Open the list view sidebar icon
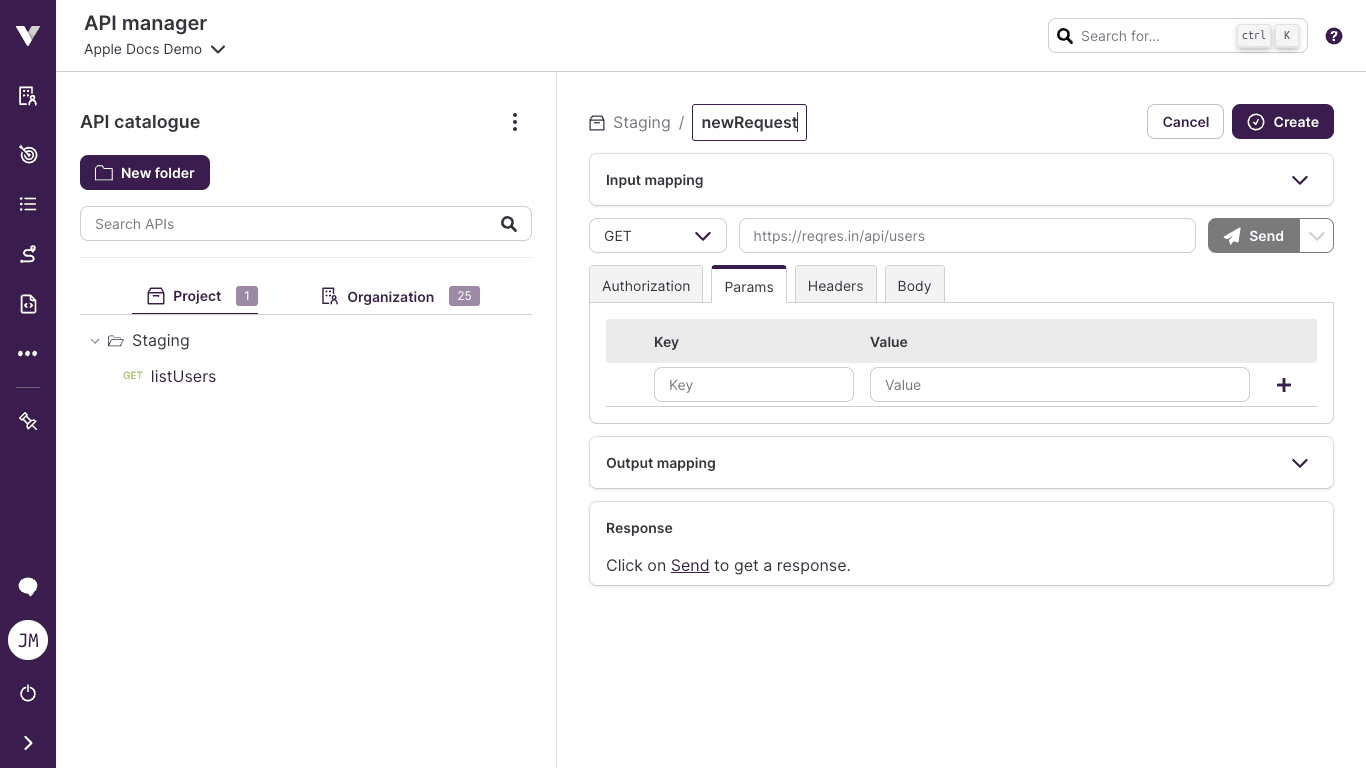This screenshot has height=768, width=1366. click(27, 204)
